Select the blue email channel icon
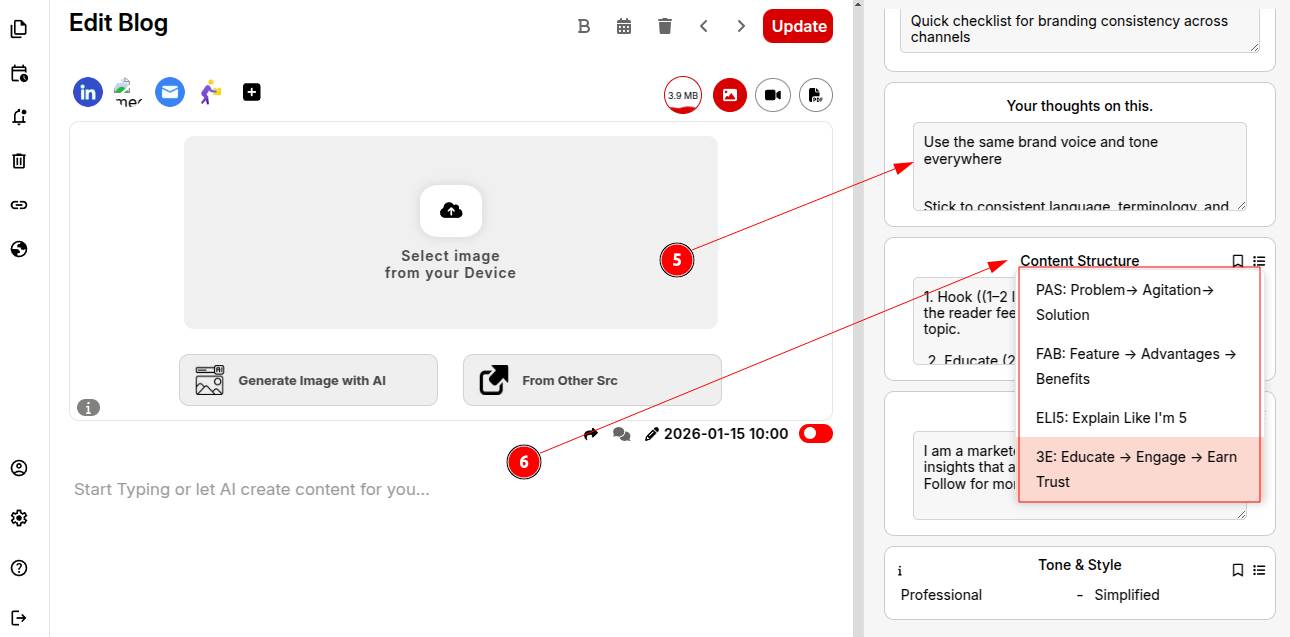1290x637 pixels. (x=170, y=93)
